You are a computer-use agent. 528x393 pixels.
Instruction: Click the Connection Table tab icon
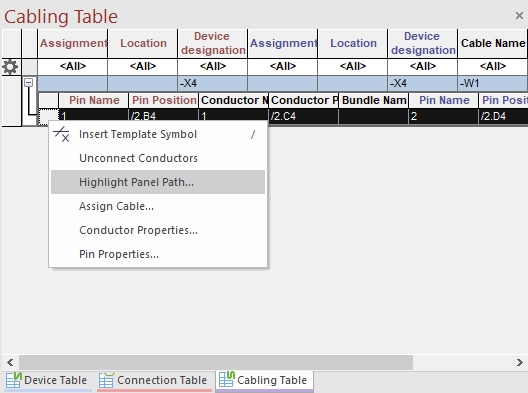click(106, 380)
